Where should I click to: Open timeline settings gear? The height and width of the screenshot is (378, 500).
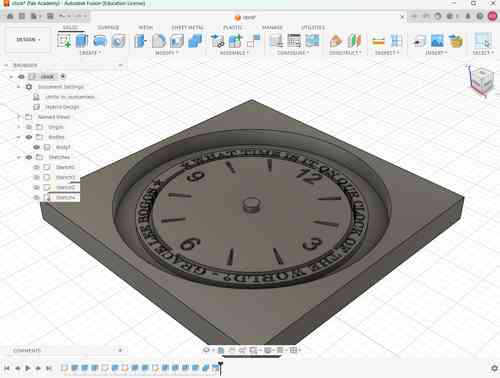pyautogui.click(x=494, y=368)
